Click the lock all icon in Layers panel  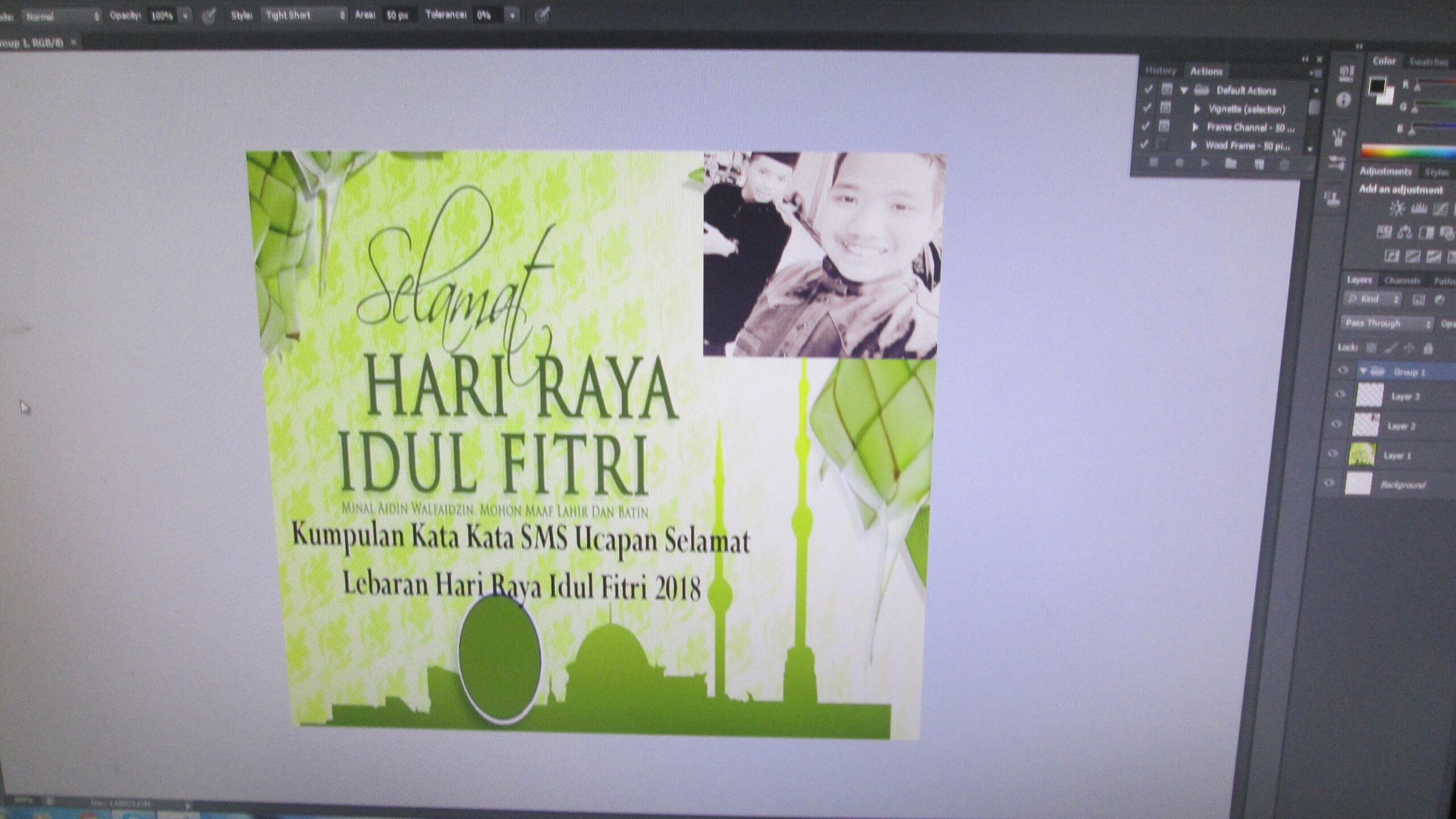point(1428,348)
